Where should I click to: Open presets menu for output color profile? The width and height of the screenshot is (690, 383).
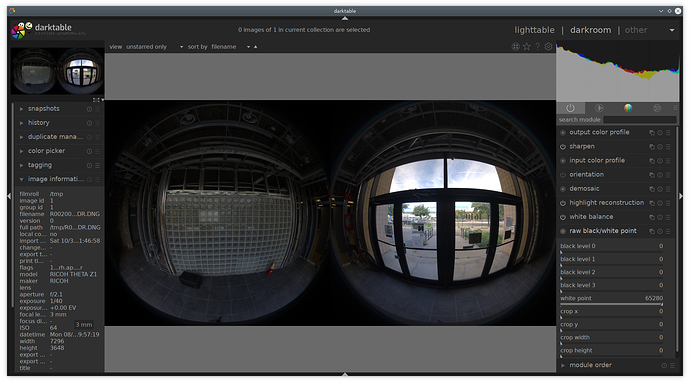click(x=668, y=133)
